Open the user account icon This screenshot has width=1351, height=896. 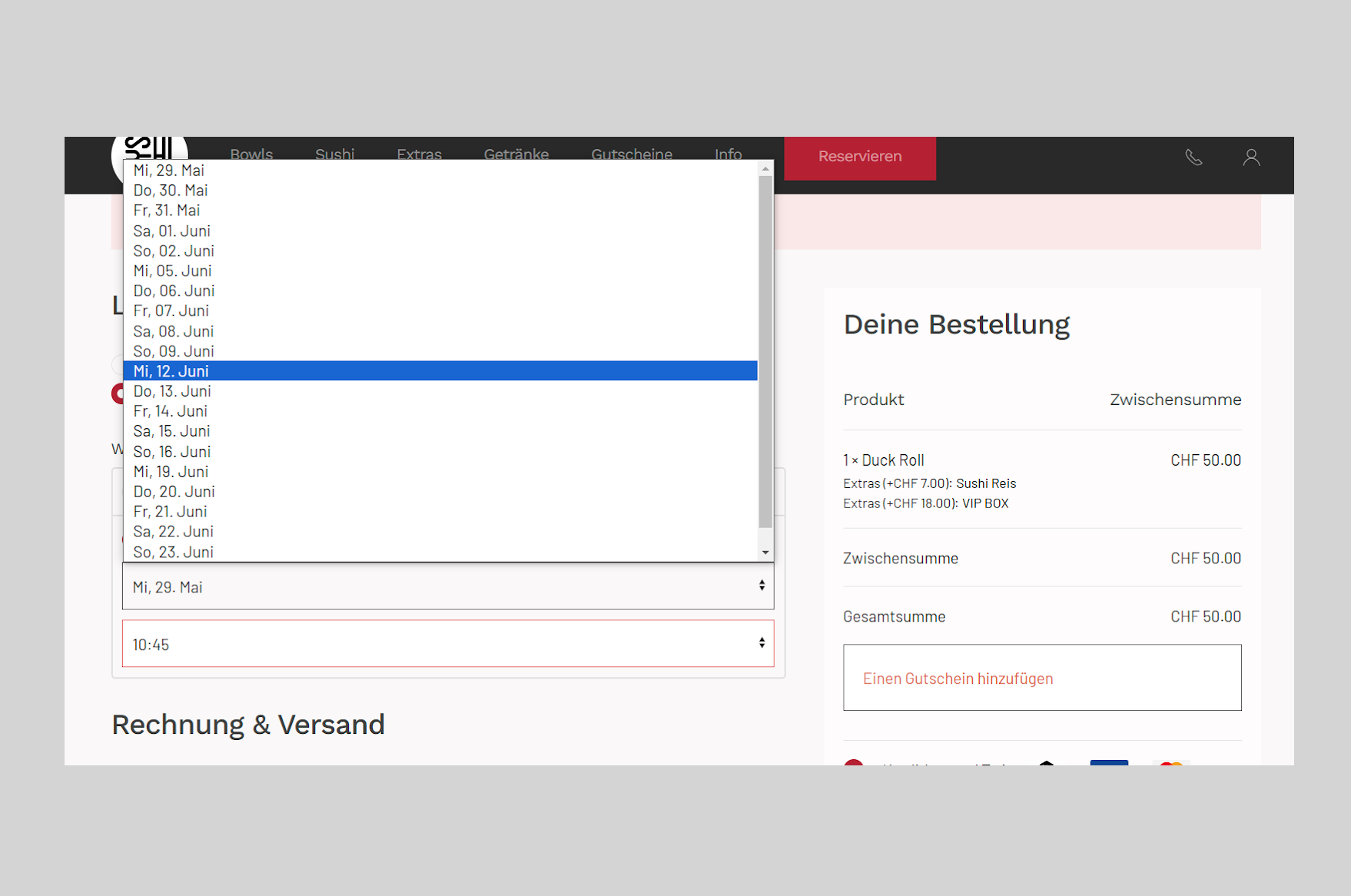[x=1251, y=158]
